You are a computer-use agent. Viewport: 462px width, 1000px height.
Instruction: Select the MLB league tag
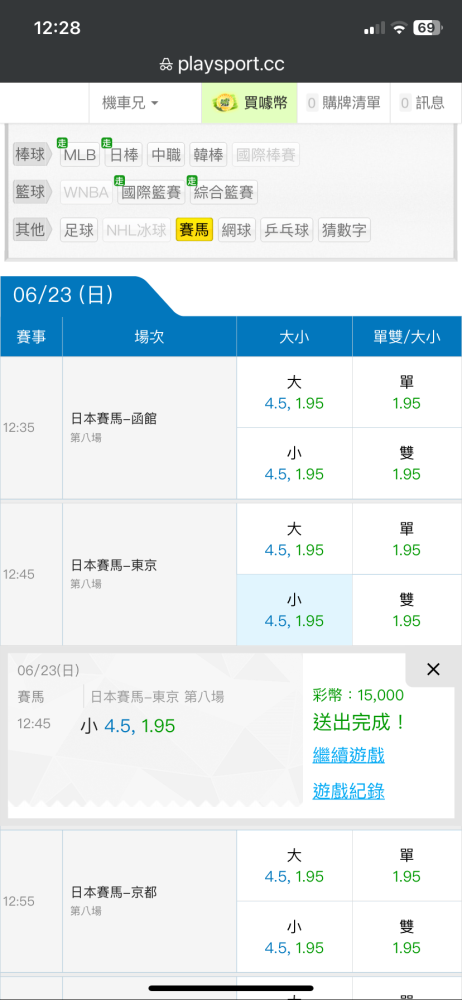tap(80, 155)
